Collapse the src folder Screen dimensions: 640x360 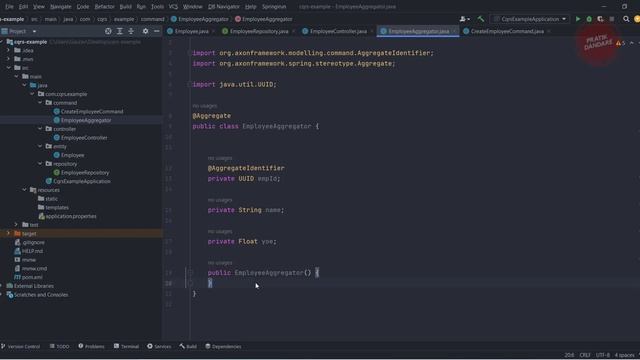coord(8,68)
